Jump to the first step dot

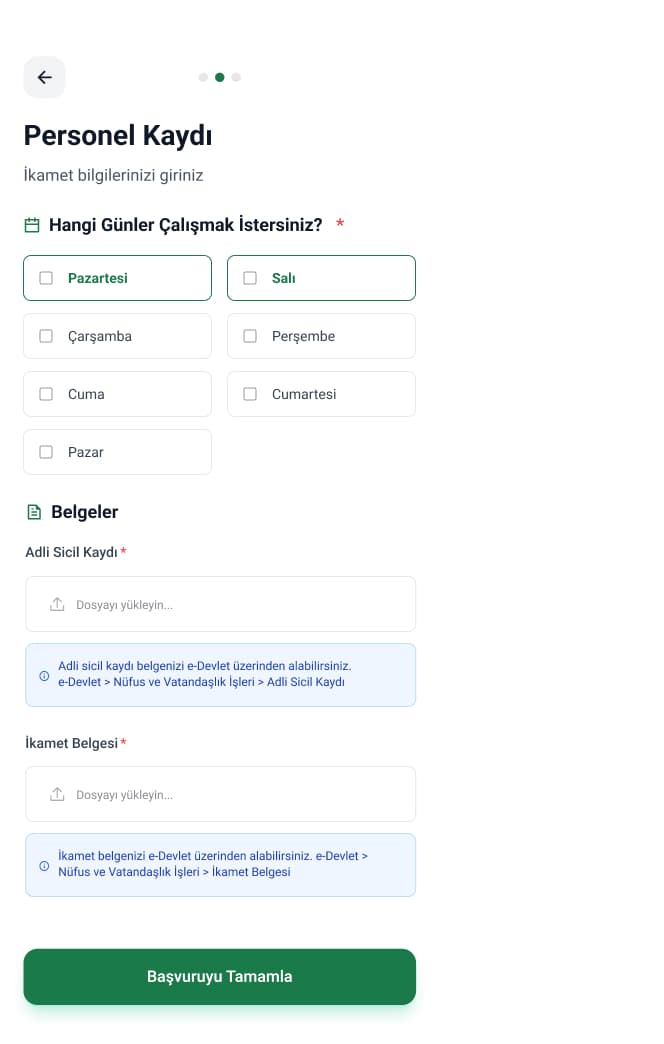203,77
